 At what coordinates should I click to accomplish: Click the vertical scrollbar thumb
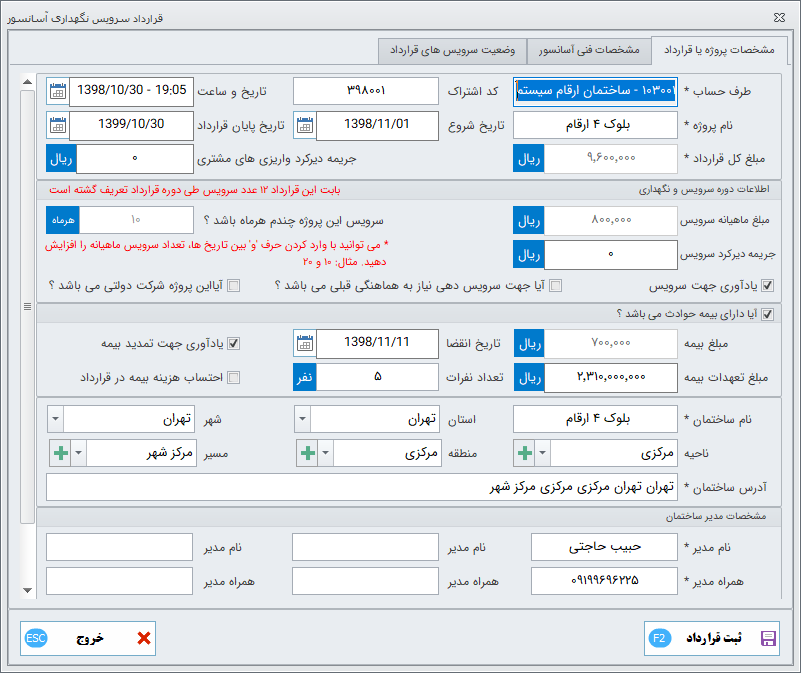[x=28, y=307]
